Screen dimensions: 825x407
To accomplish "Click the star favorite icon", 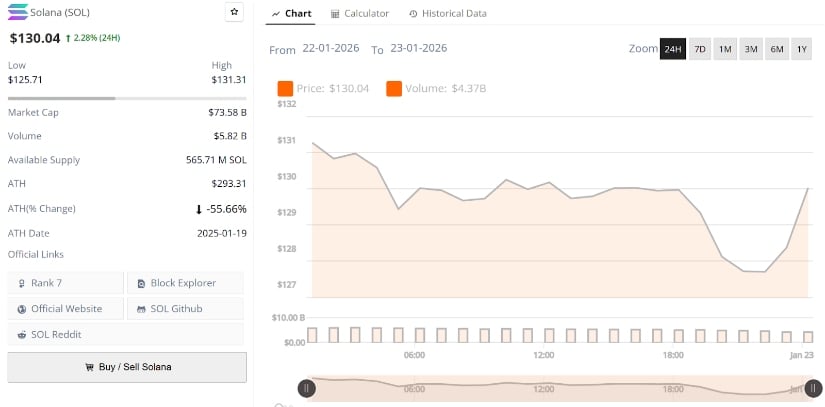I will click(234, 12).
